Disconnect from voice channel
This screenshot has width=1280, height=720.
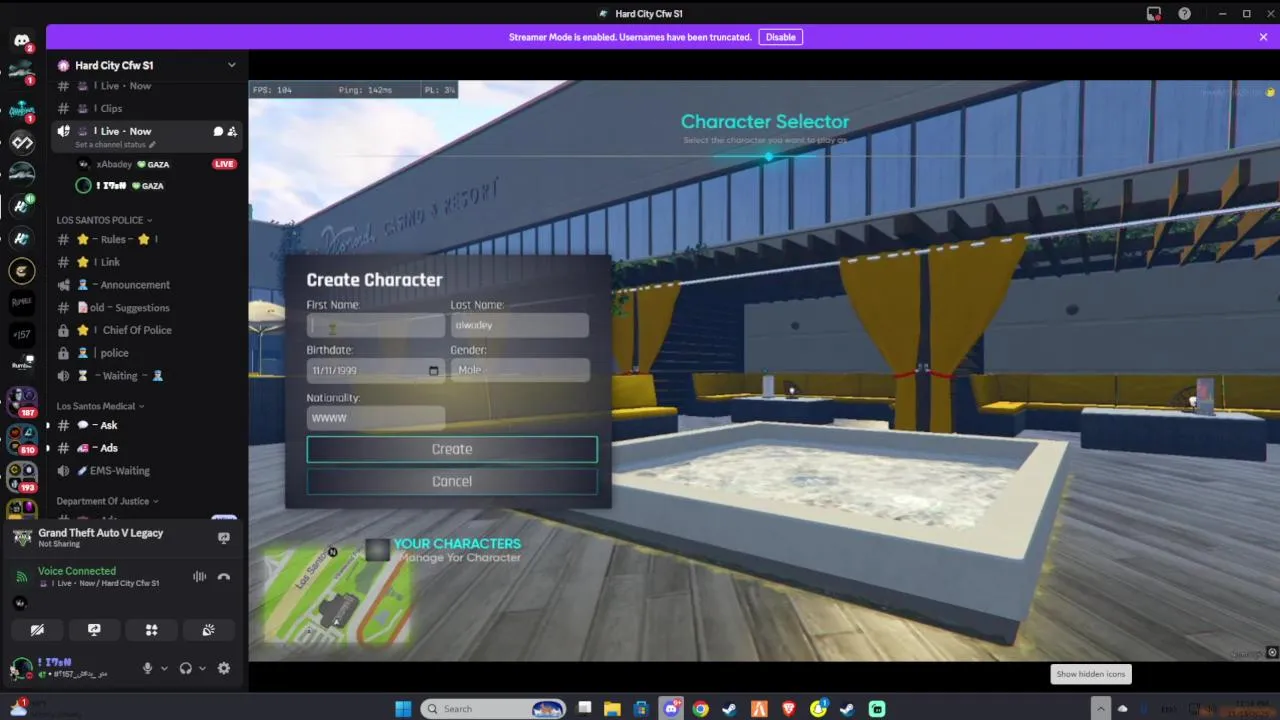point(224,576)
